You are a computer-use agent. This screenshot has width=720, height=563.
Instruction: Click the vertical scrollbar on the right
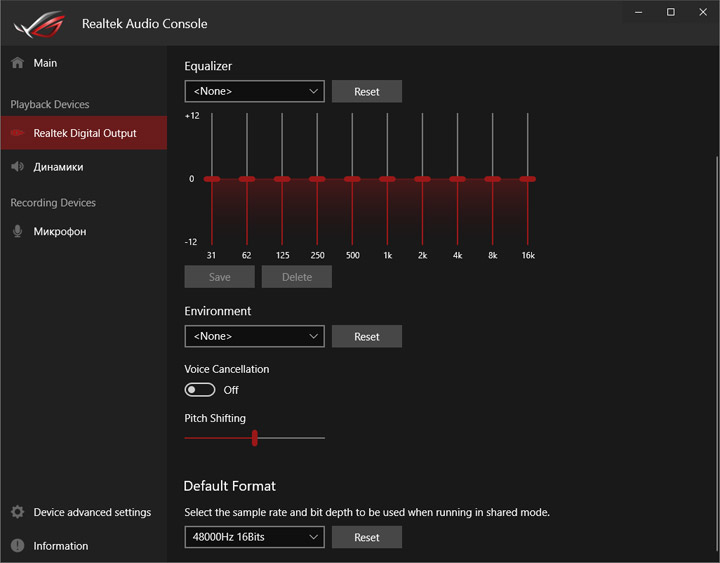point(717,354)
